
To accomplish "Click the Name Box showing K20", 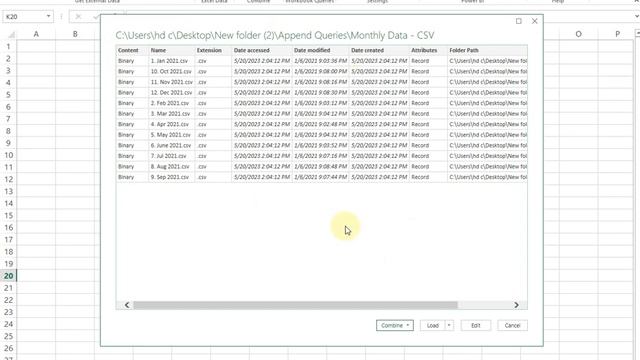I will click(24, 16).
